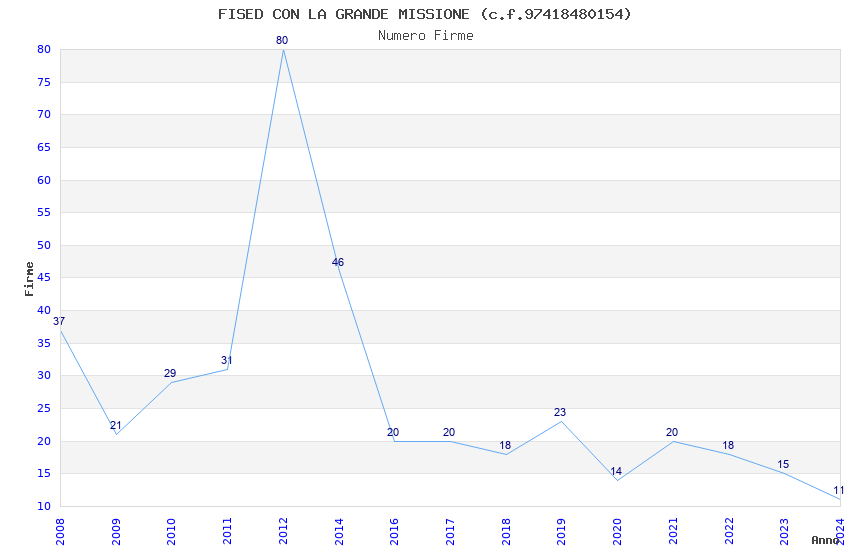The width and height of the screenshot is (850, 550).
Task: Click the y-axis value 30
Action: (44, 376)
